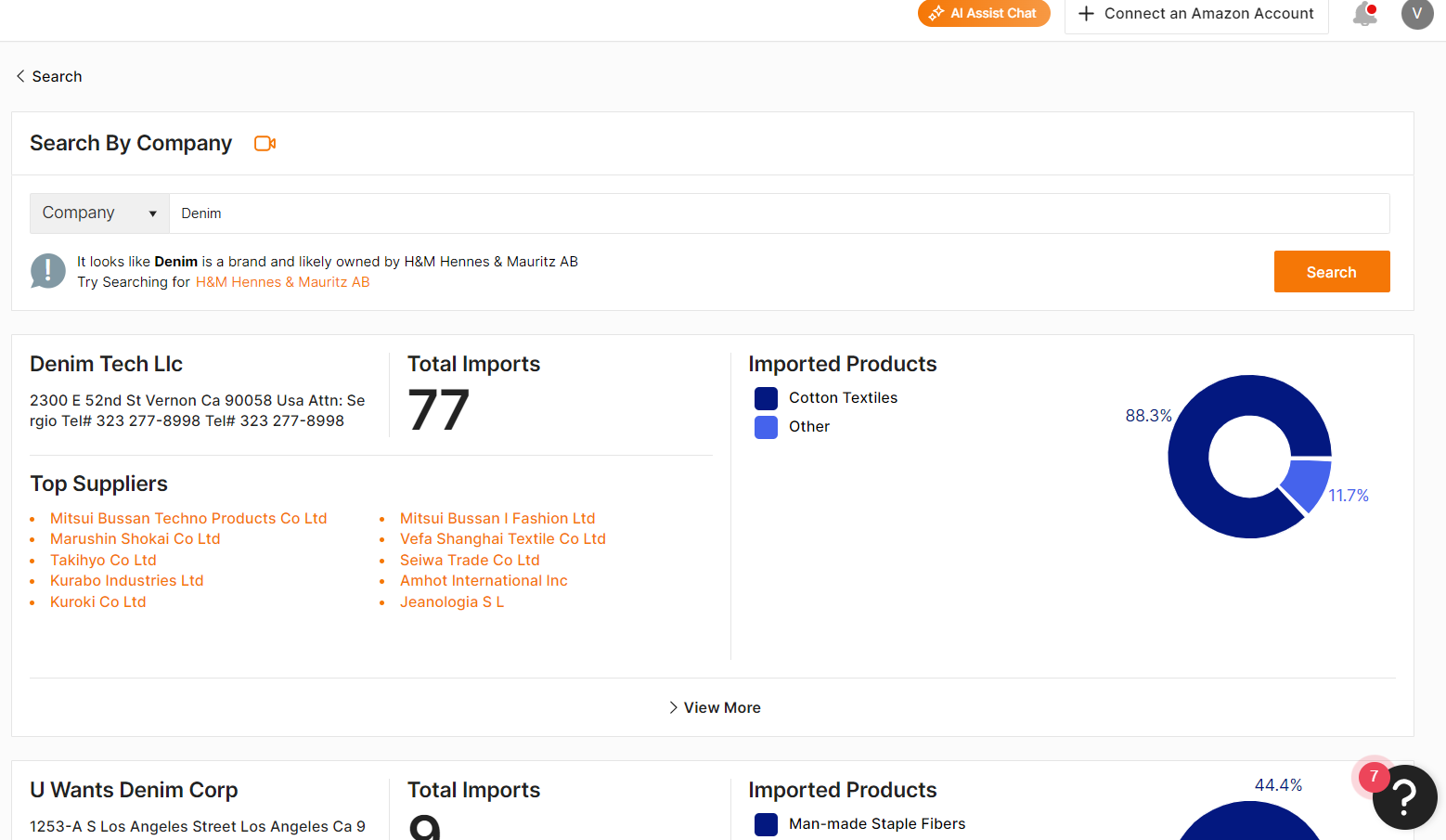The width and height of the screenshot is (1446, 840).
Task: Select supplier Jeanologia S L
Action: pyautogui.click(x=452, y=601)
